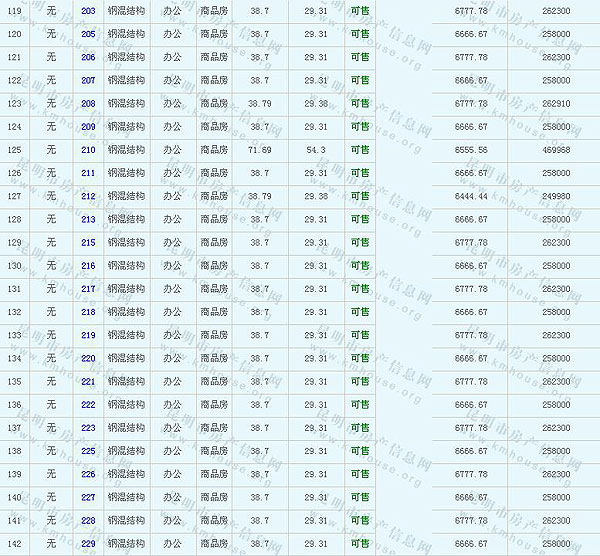Click the 可售 status in row 125
Image resolution: width=600 pixels, height=556 pixels.
360,150
